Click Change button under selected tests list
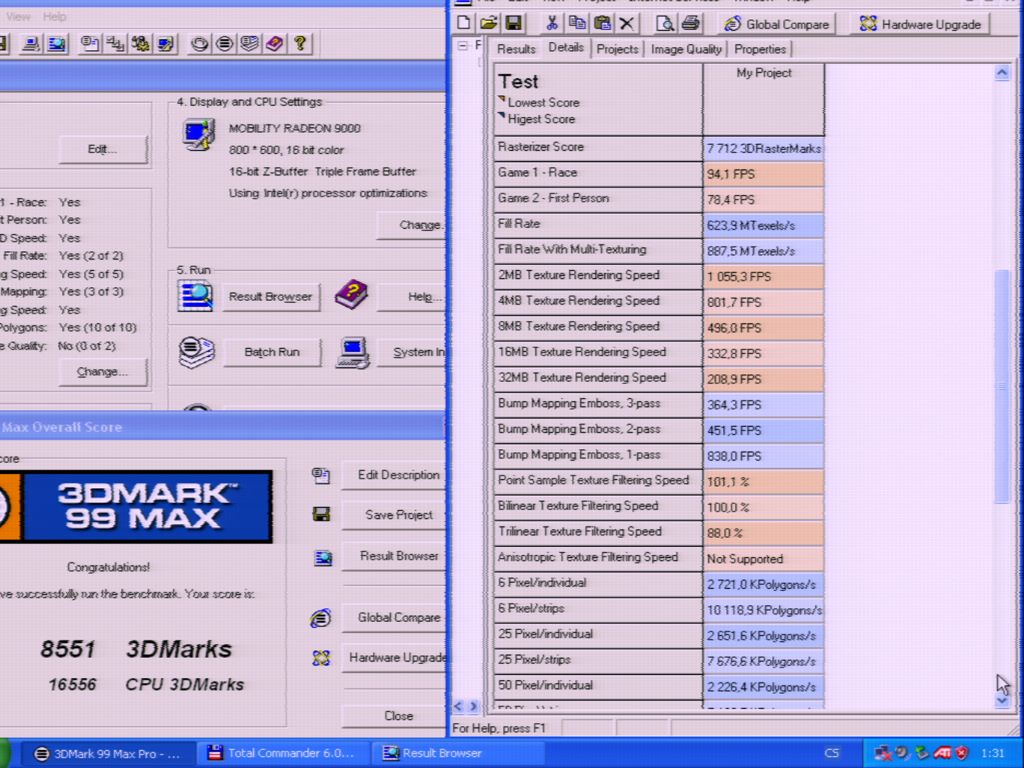This screenshot has width=1024, height=768. (x=102, y=372)
